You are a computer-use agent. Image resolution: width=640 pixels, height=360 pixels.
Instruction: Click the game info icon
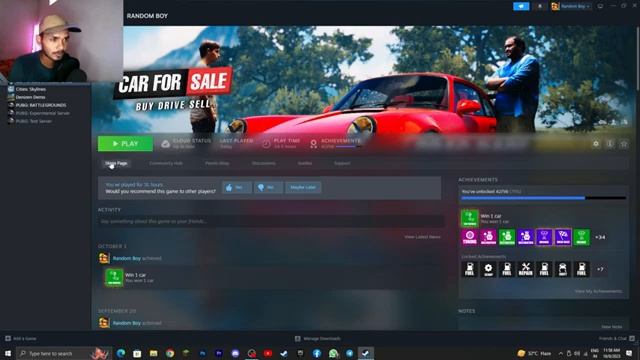[610, 144]
